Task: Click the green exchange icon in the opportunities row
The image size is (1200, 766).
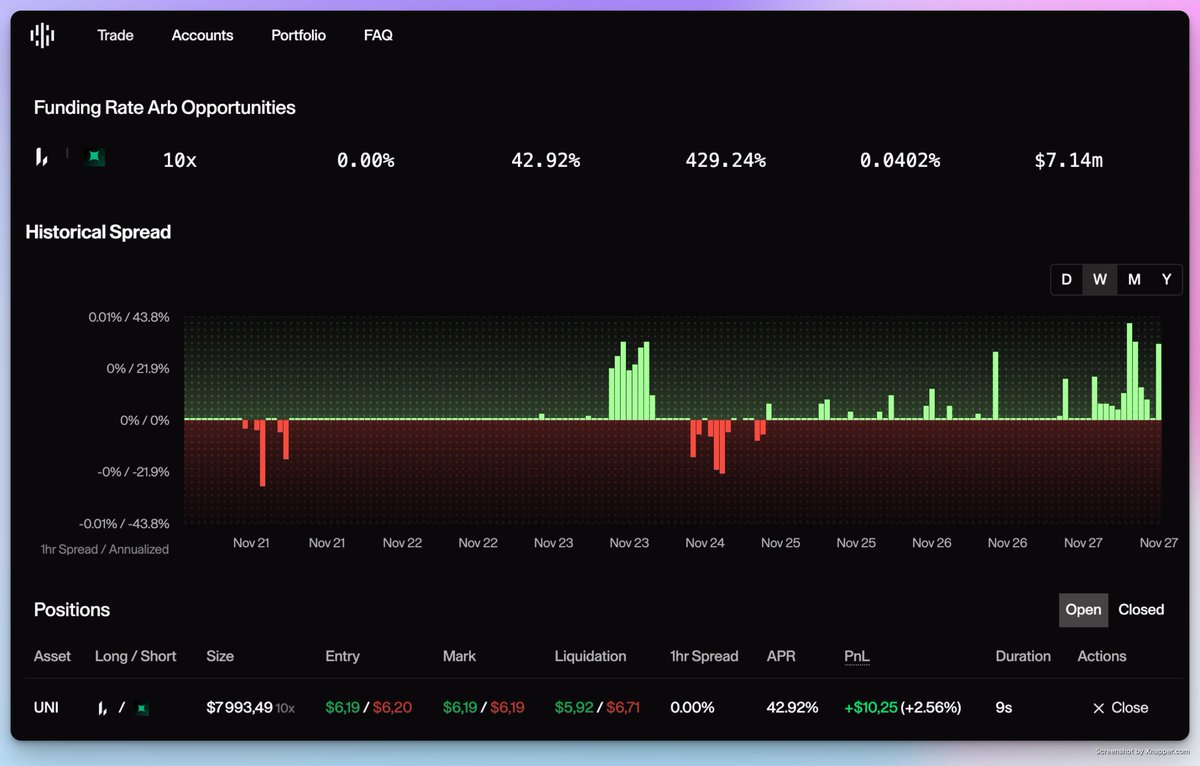Action: pos(95,157)
